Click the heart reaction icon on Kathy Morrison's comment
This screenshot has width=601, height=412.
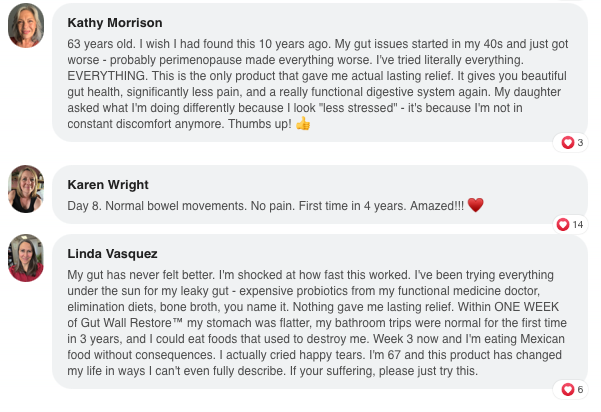[568, 143]
